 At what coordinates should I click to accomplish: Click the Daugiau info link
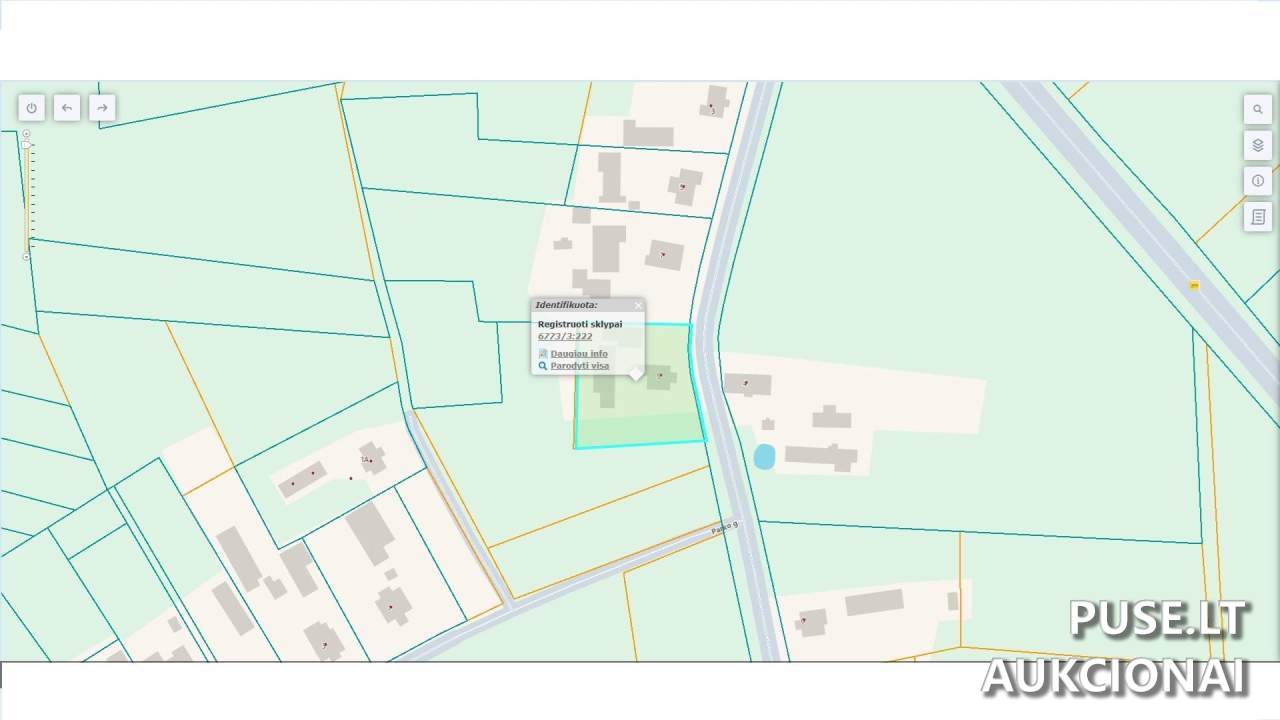click(x=579, y=354)
